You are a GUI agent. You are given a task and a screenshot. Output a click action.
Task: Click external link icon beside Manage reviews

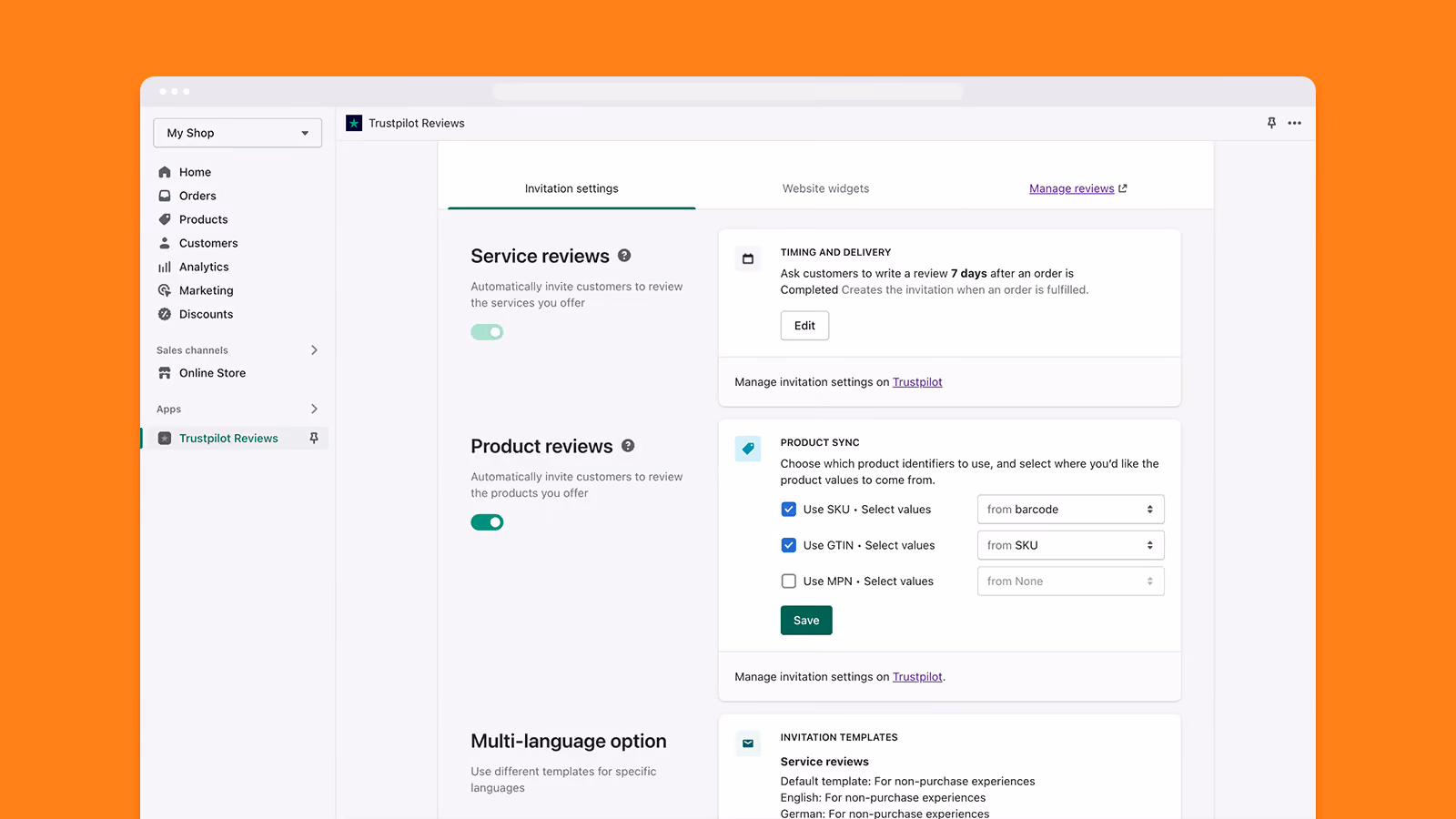tap(1123, 188)
